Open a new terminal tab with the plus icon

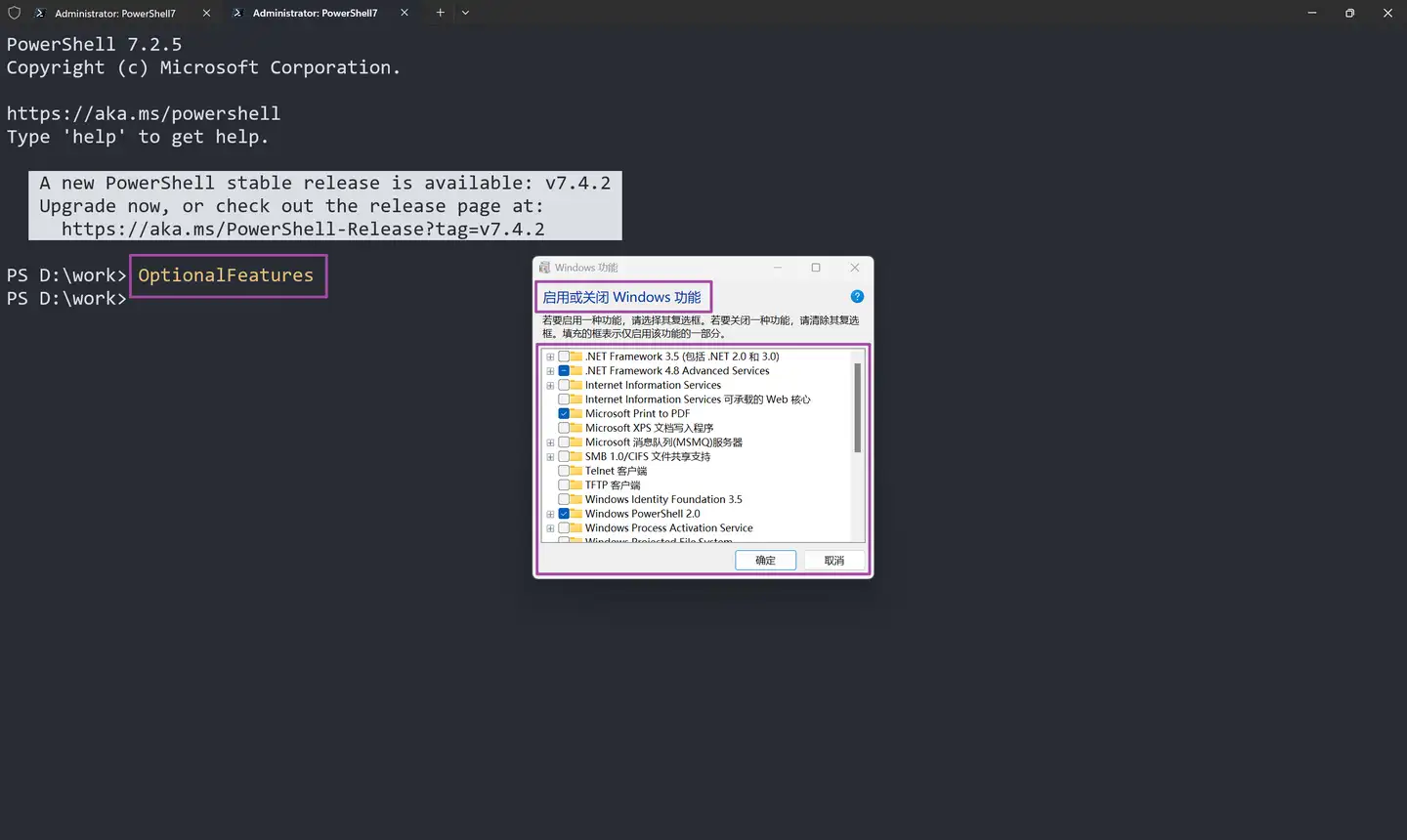(x=440, y=13)
